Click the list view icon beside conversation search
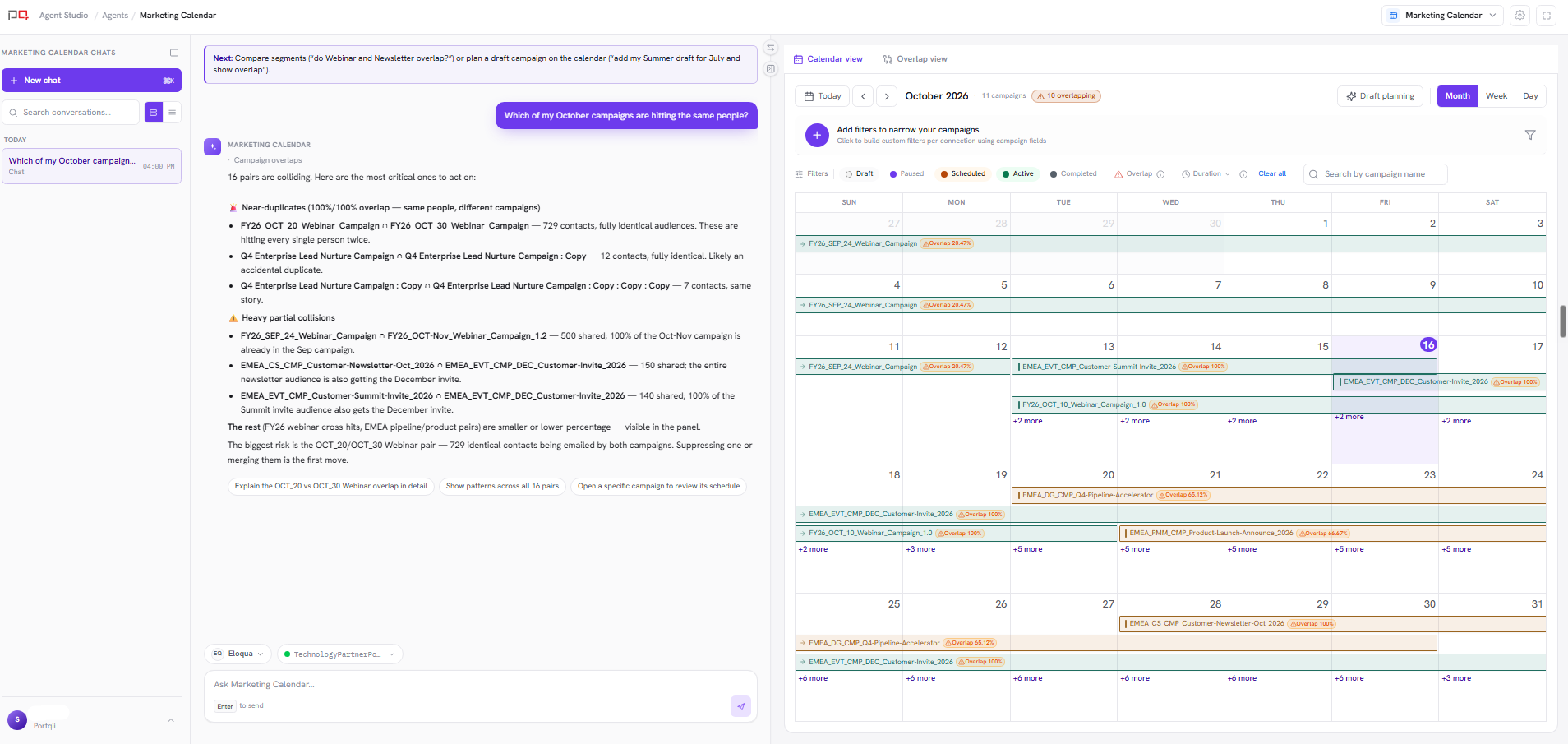The image size is (1568, 744). click(x=172, y=113)
